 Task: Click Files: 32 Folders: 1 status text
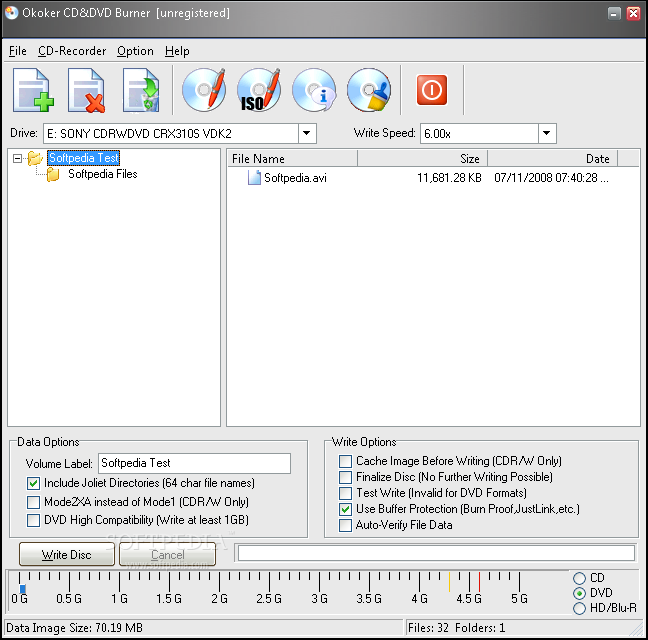coord(456,628)
